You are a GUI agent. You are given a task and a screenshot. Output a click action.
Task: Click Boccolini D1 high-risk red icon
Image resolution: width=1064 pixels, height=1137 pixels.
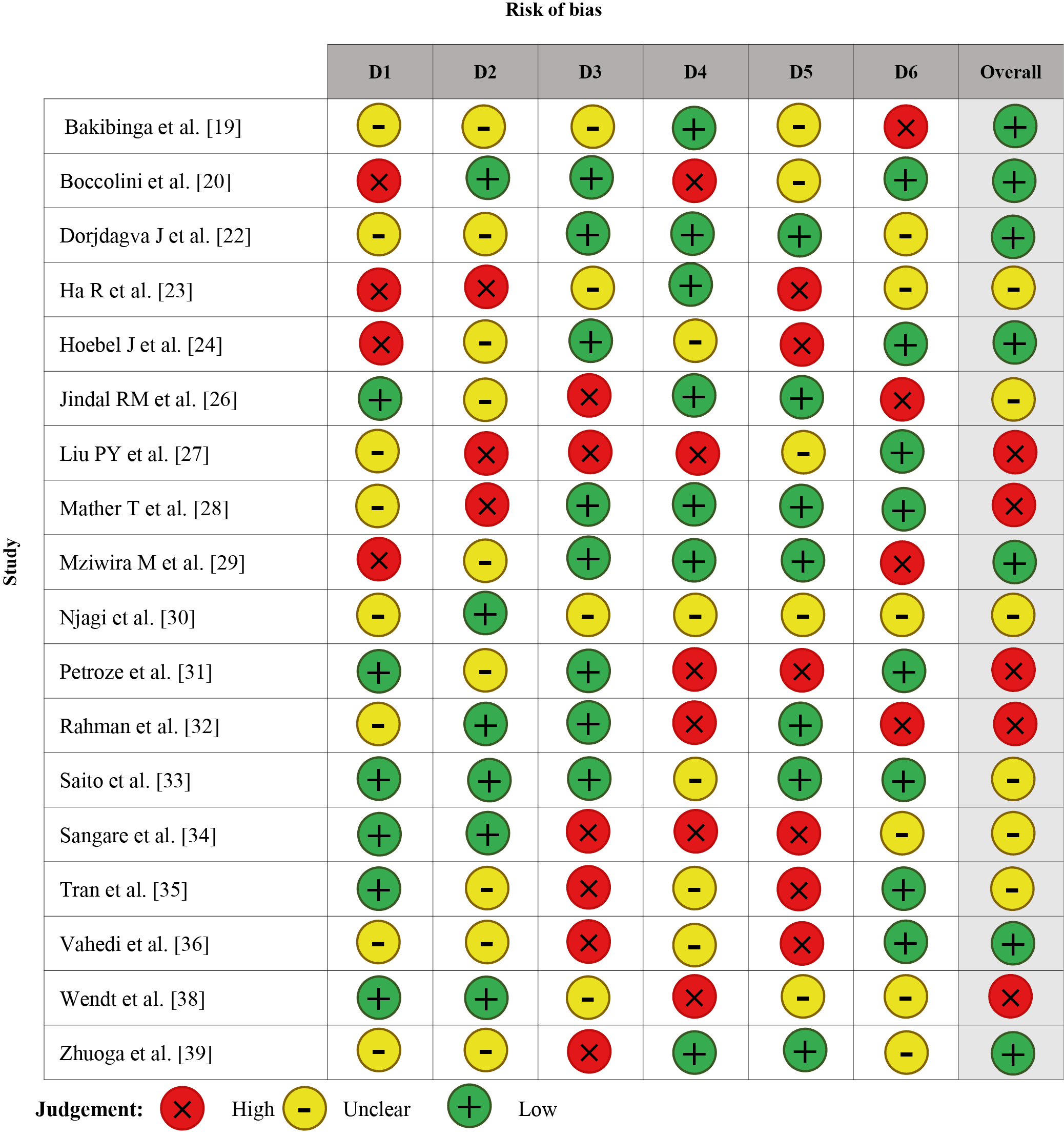coord(378,181)
